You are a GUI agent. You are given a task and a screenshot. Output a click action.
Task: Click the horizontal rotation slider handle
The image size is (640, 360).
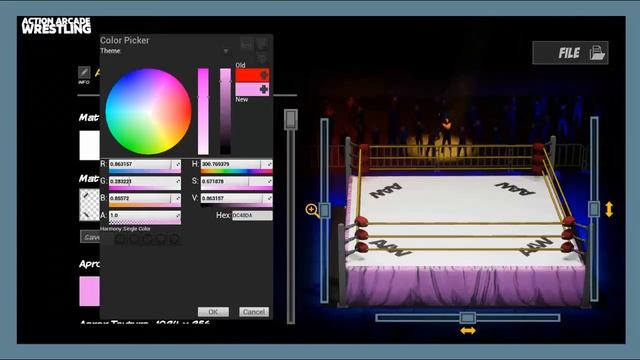[x=467, y=318]
